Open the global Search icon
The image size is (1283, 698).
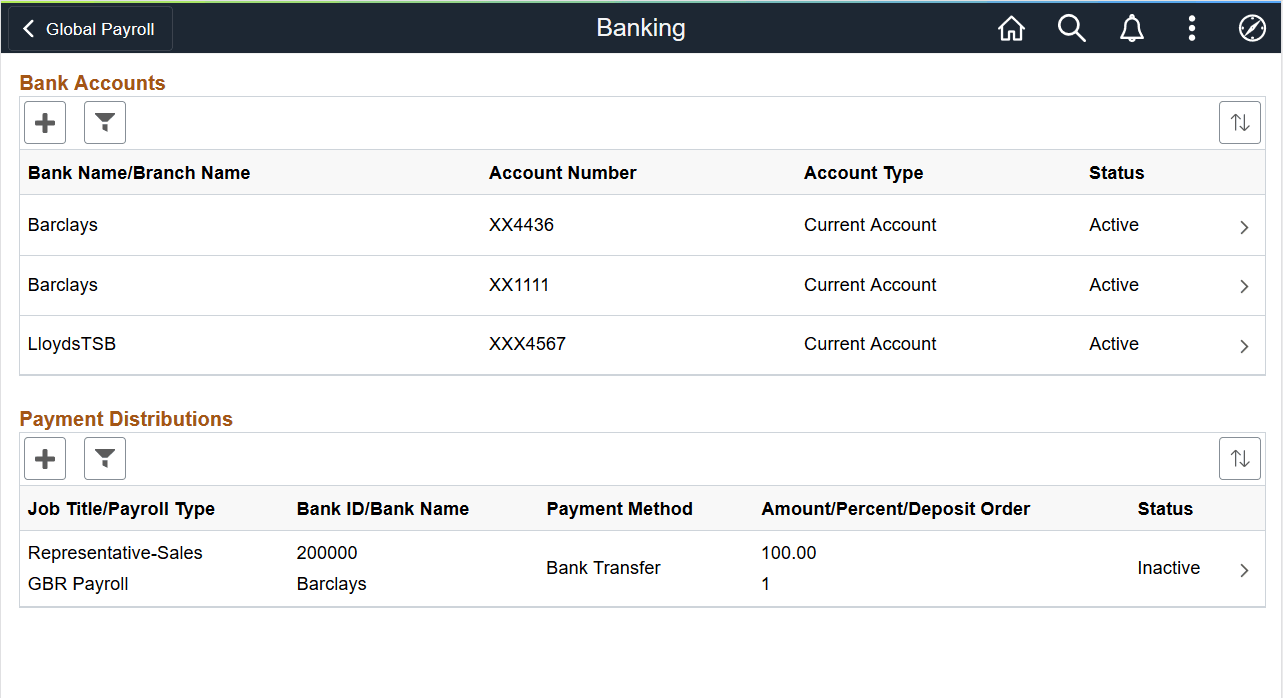[x=1071, y=28]
